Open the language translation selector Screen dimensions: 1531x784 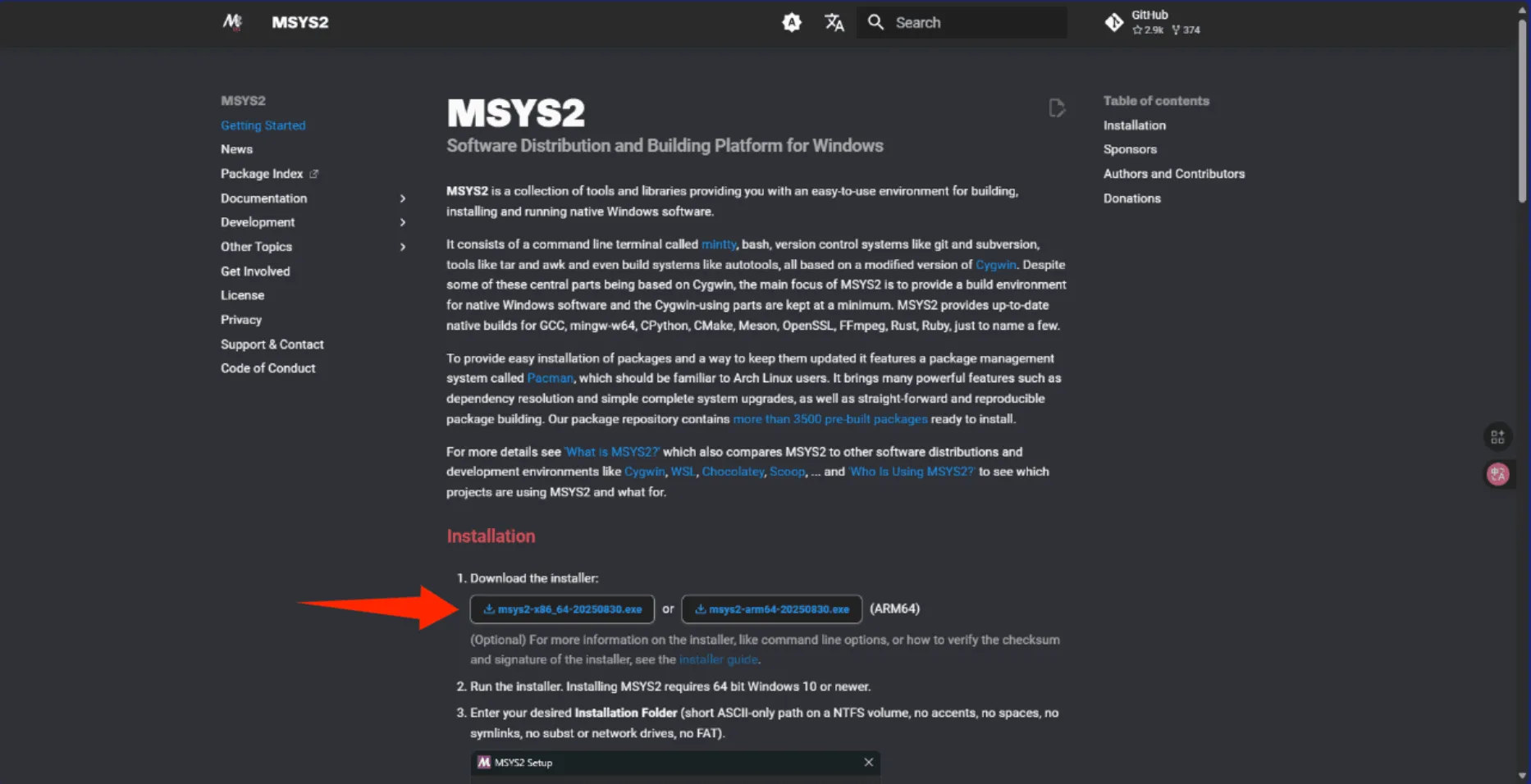(834, 23)
